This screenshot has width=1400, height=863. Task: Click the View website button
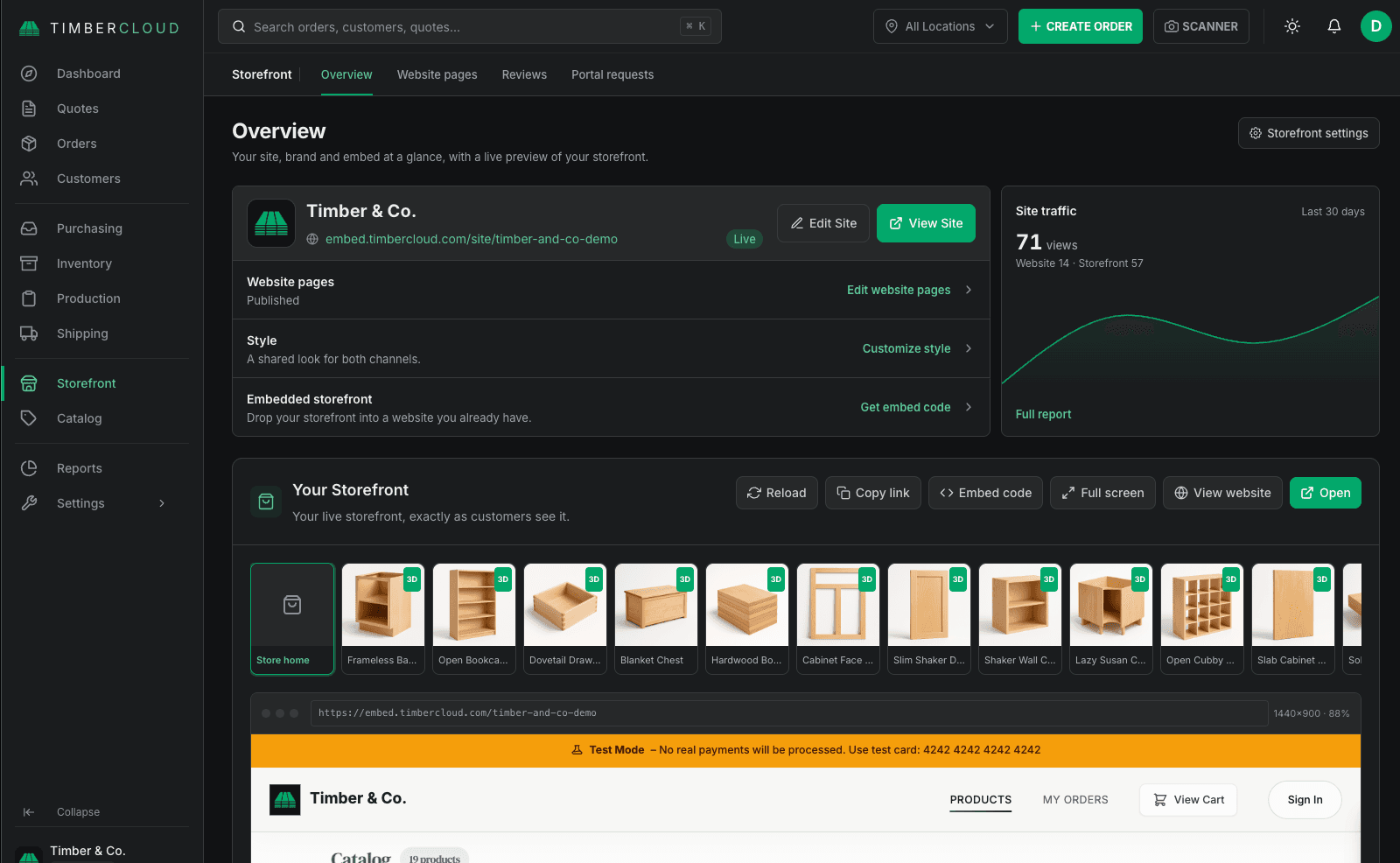(1222, 493)
